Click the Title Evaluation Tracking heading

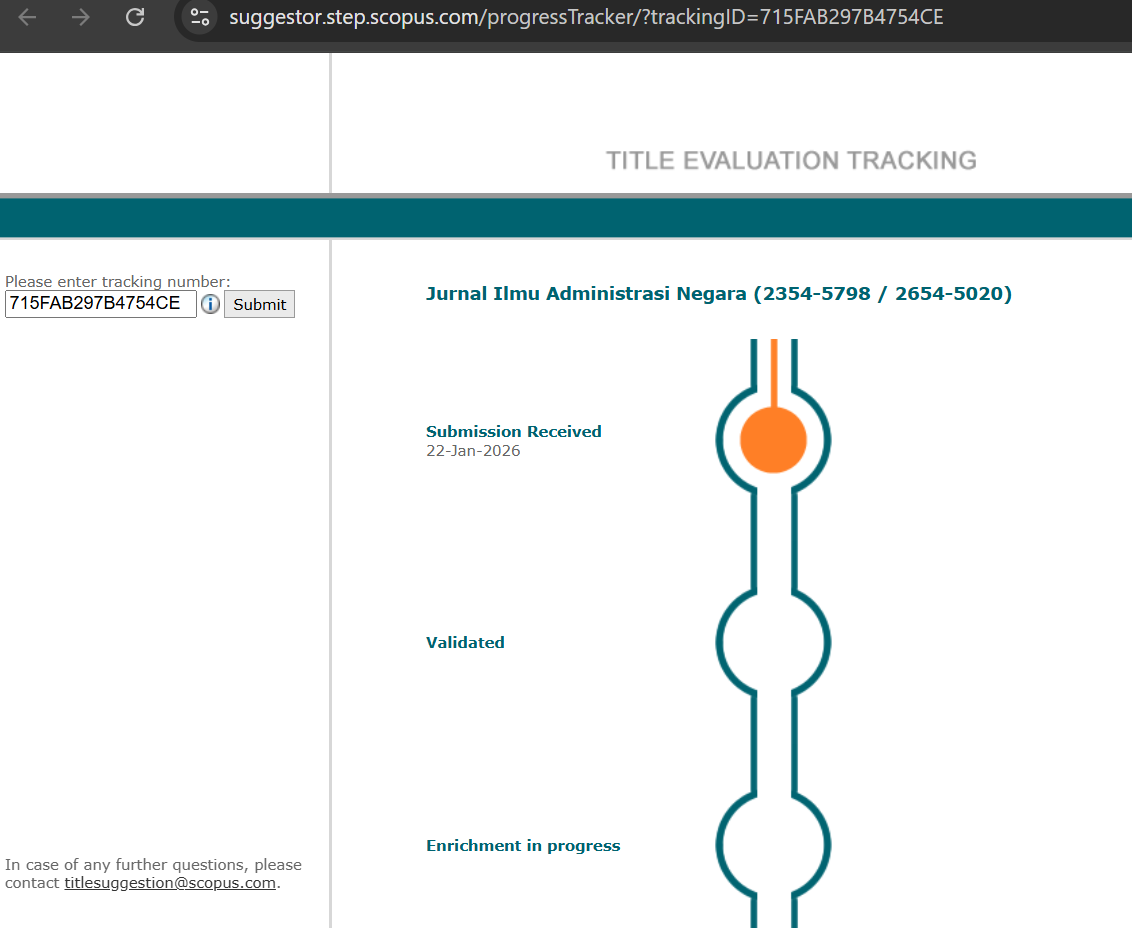coord(791,161)
